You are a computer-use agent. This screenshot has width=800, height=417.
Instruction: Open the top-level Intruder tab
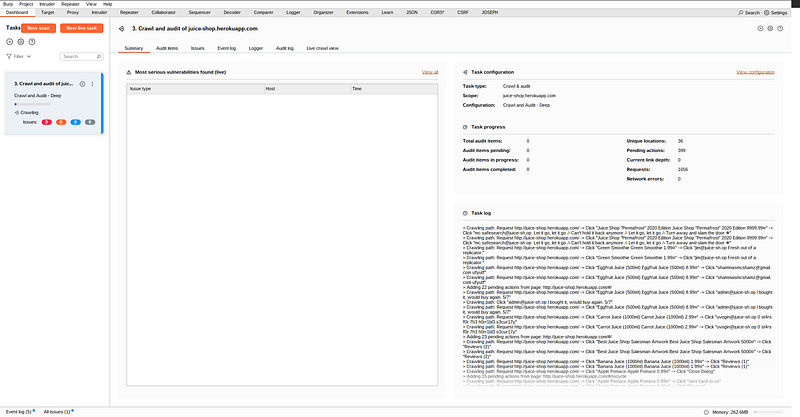click(99, 12)
